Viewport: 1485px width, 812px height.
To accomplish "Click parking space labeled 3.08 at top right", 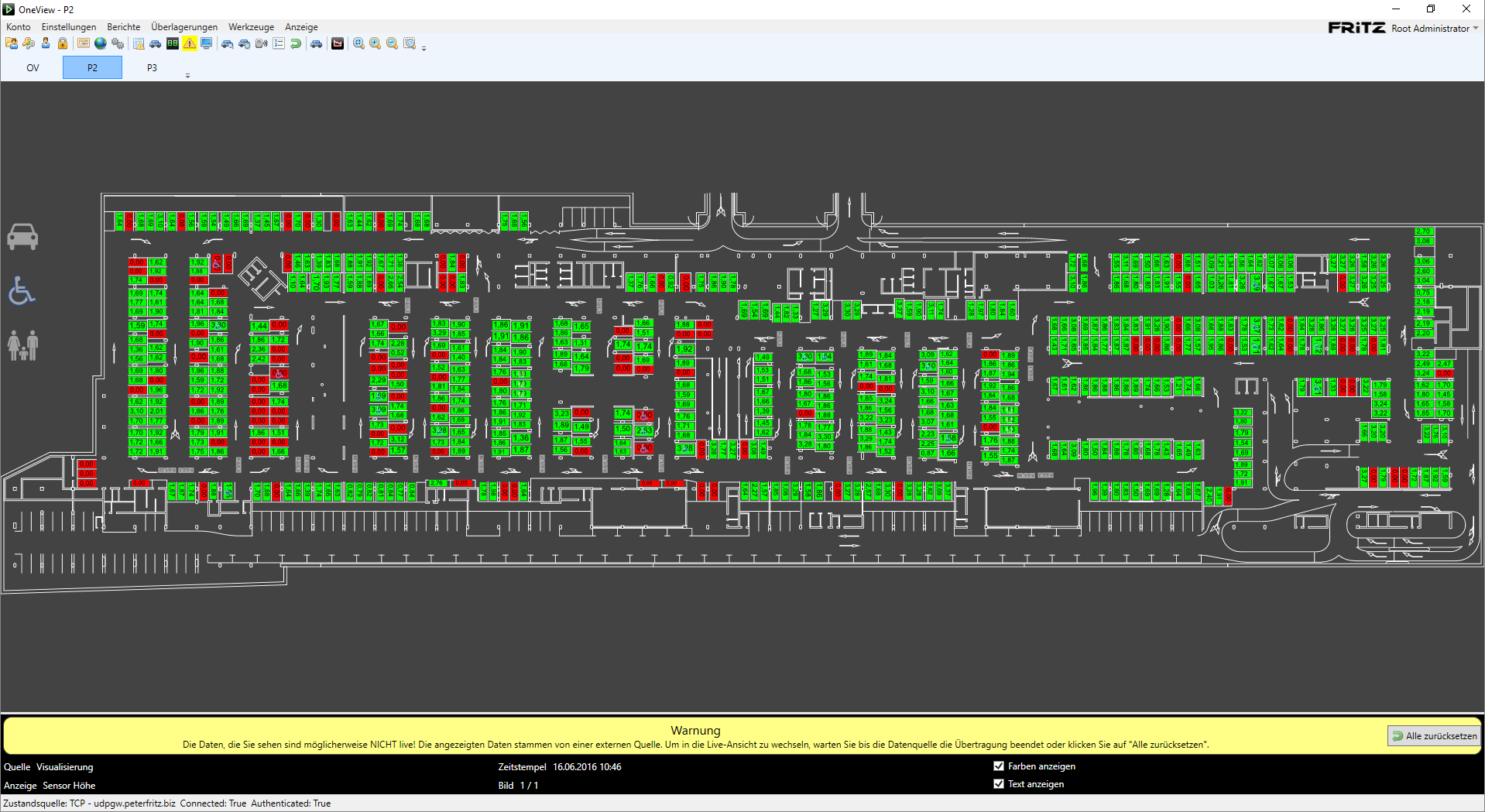I will click(1423, 241).
